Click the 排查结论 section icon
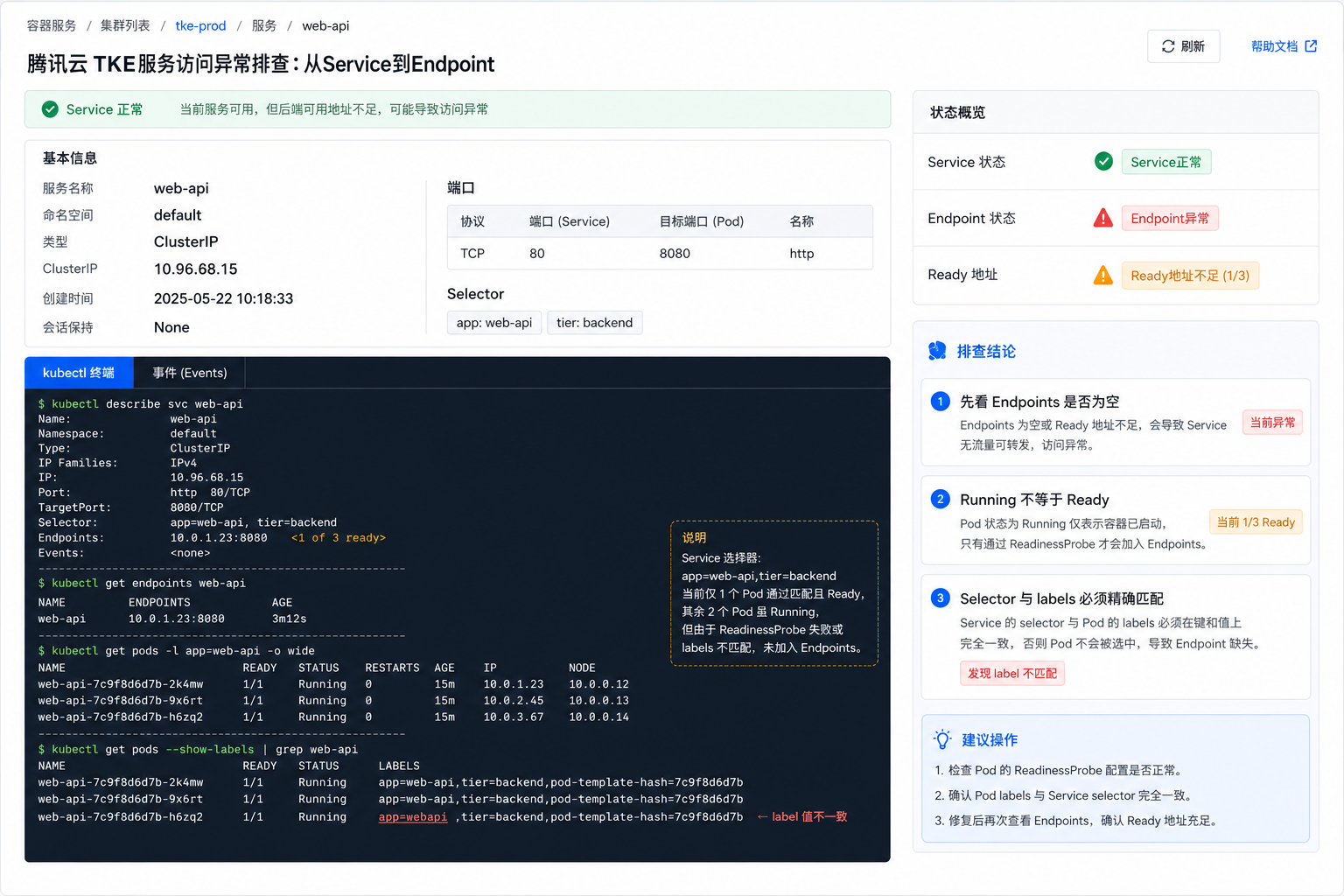This screenshot has width=1344, height=896. pos(937,351)
